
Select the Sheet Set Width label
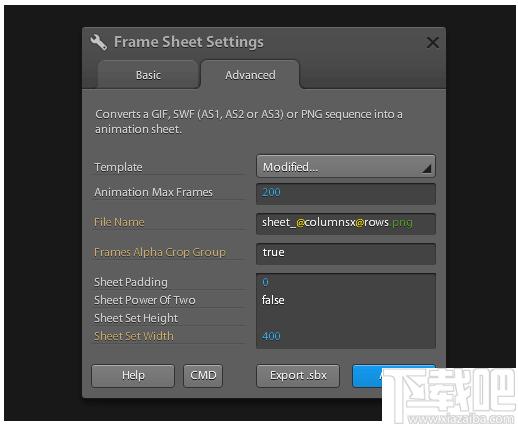tap(134, 336)
